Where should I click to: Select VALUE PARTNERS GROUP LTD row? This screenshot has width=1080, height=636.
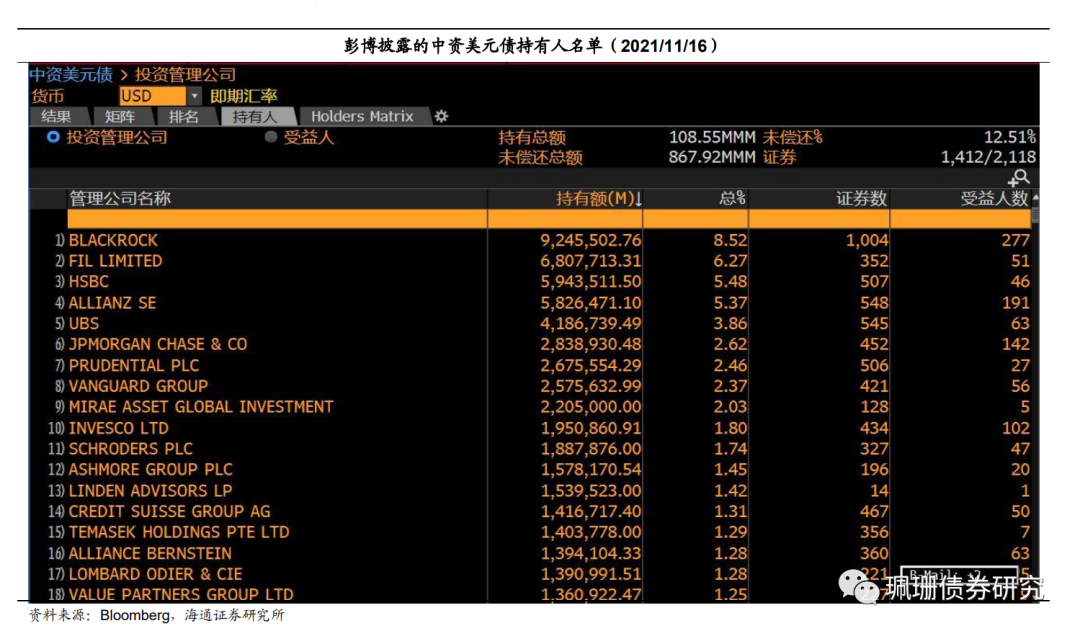[x=530, y=594]
